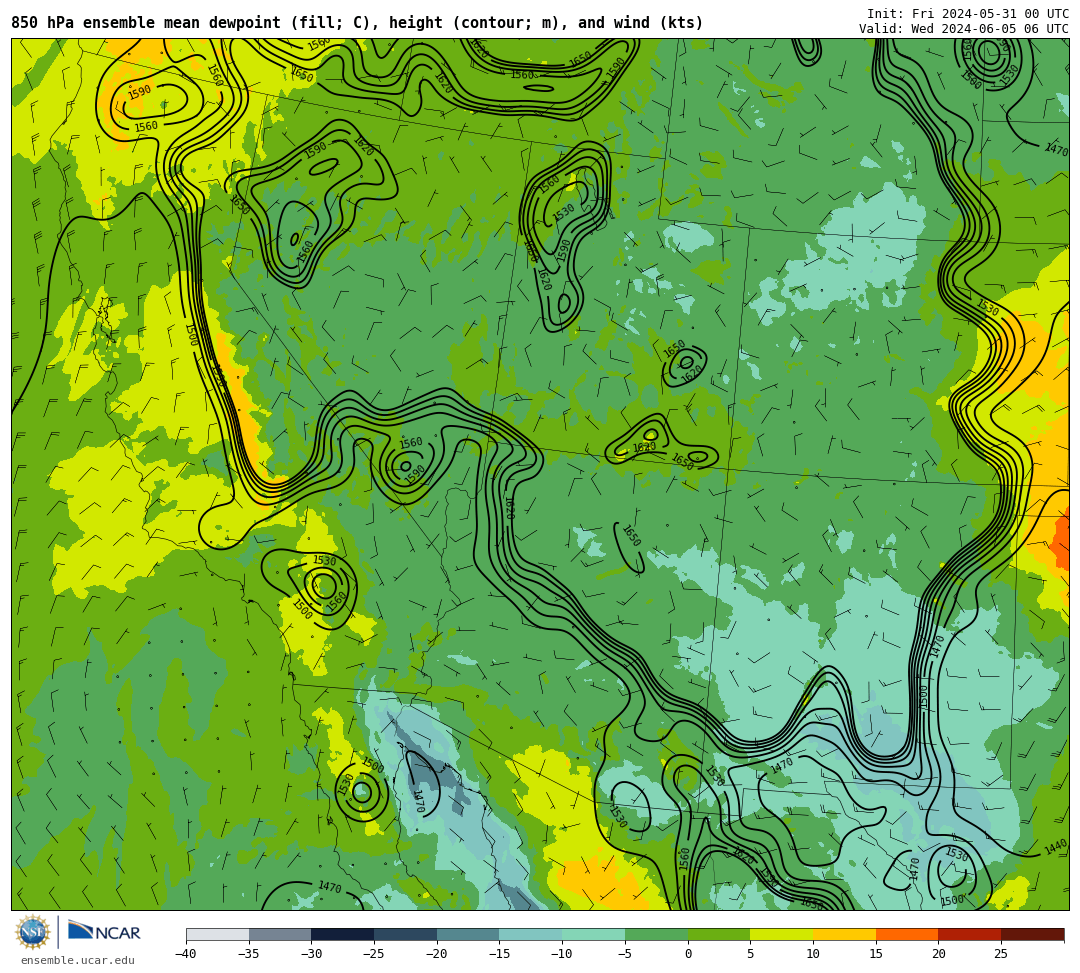Click the dark brown above-25 swatch
Screen dimensions: 1080x973
[x=1032, y=934]
